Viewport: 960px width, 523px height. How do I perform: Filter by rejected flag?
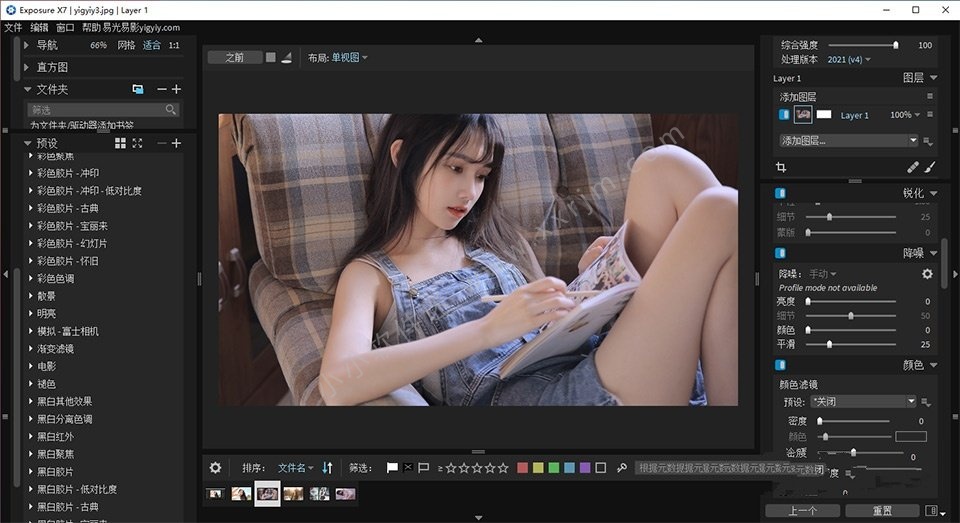click(408, 467)
